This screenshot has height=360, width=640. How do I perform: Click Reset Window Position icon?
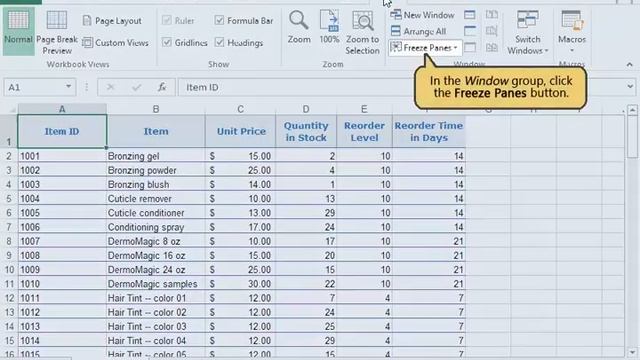coord(492,47)
